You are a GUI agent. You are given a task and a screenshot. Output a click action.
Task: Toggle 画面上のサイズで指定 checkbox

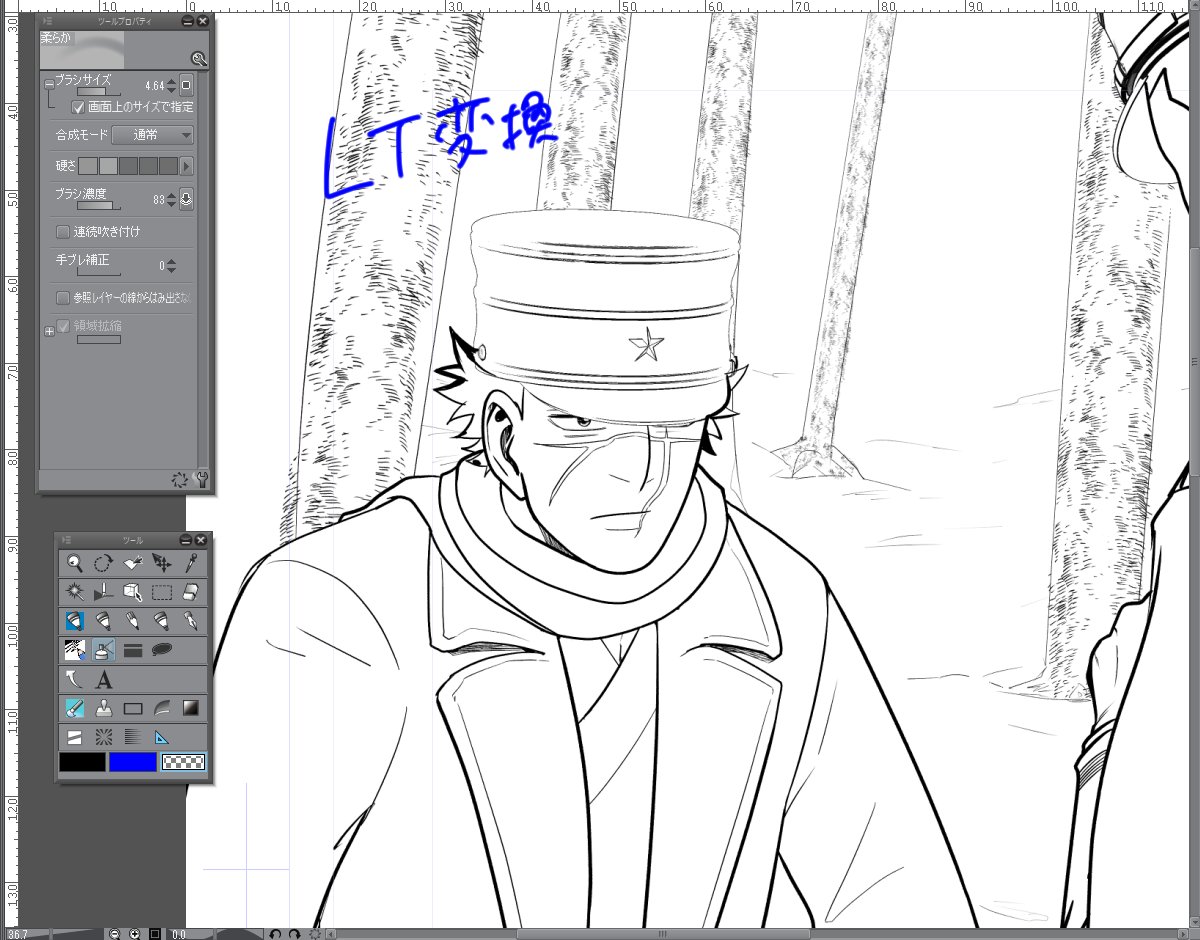coord(78,106)
